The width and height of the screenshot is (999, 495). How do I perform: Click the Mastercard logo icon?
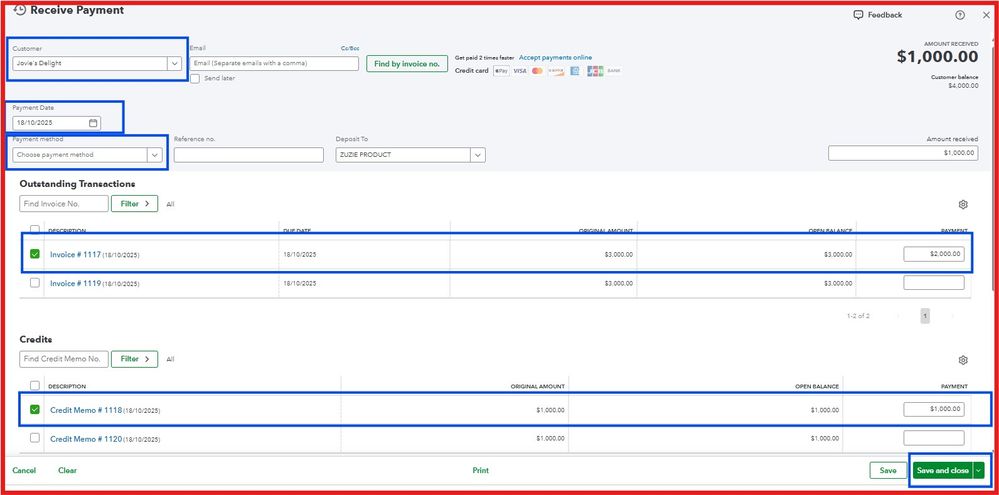(537, 71)
